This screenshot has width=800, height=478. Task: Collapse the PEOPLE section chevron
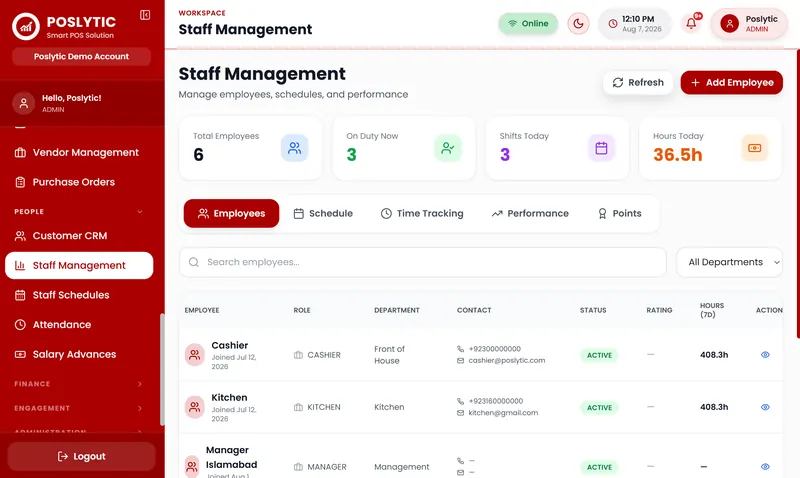(140, 212)
